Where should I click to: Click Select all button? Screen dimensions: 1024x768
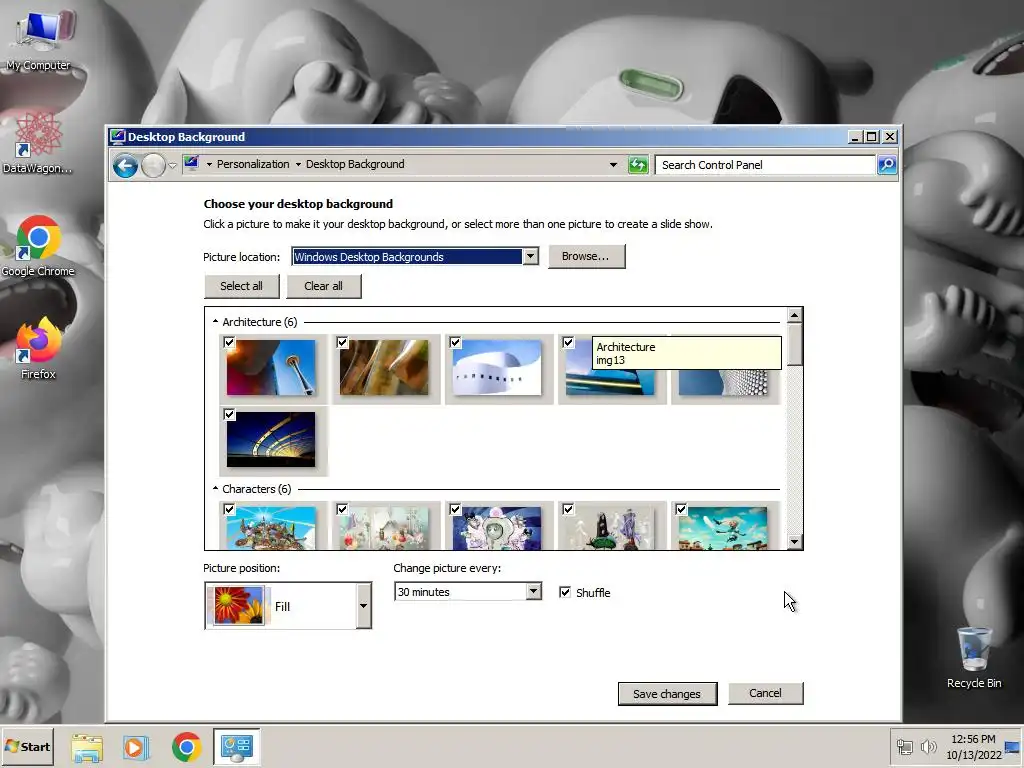241,286
